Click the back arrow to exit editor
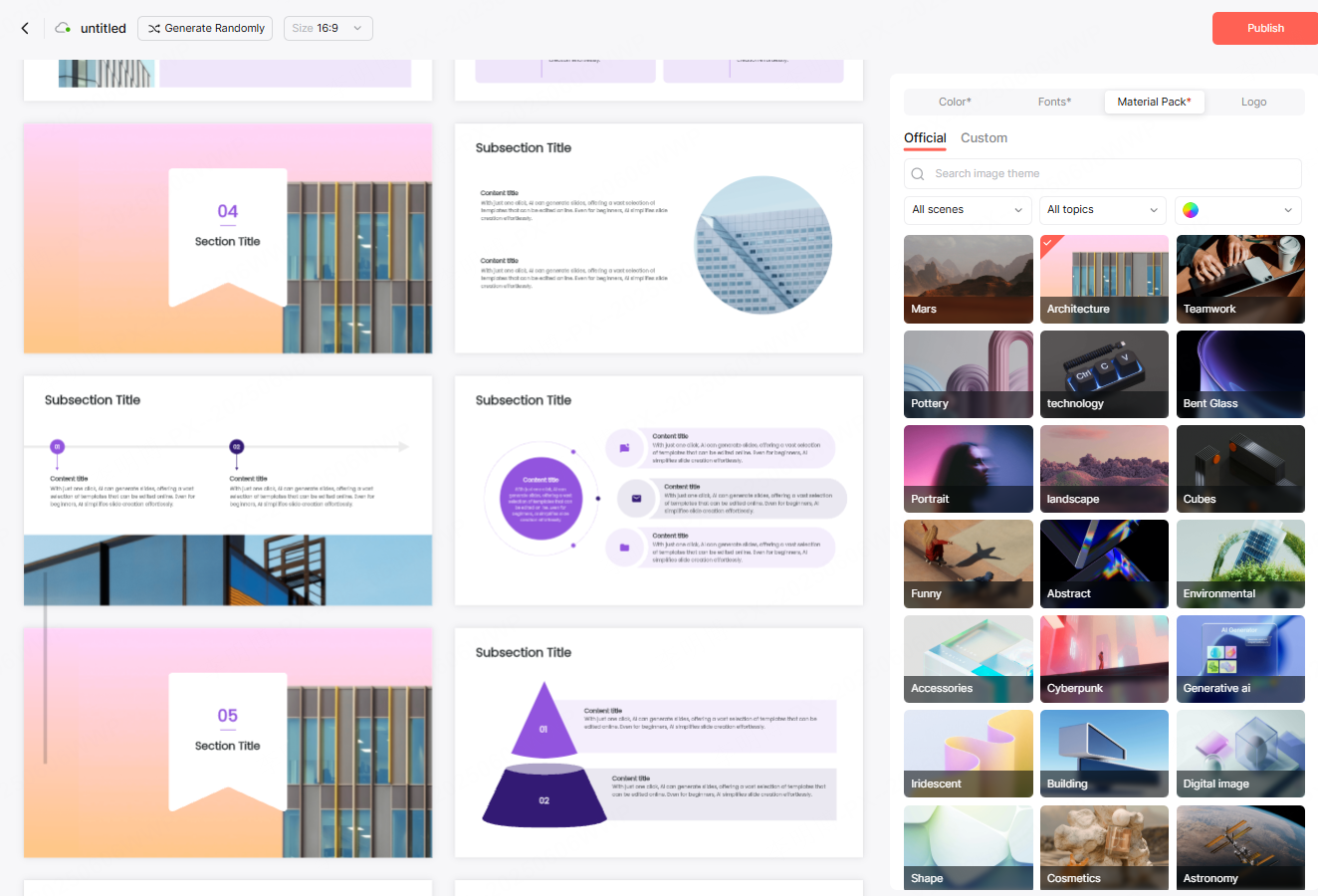This screenshot has width=1318, height=896. pyautogui.click(x=25, y=28)
